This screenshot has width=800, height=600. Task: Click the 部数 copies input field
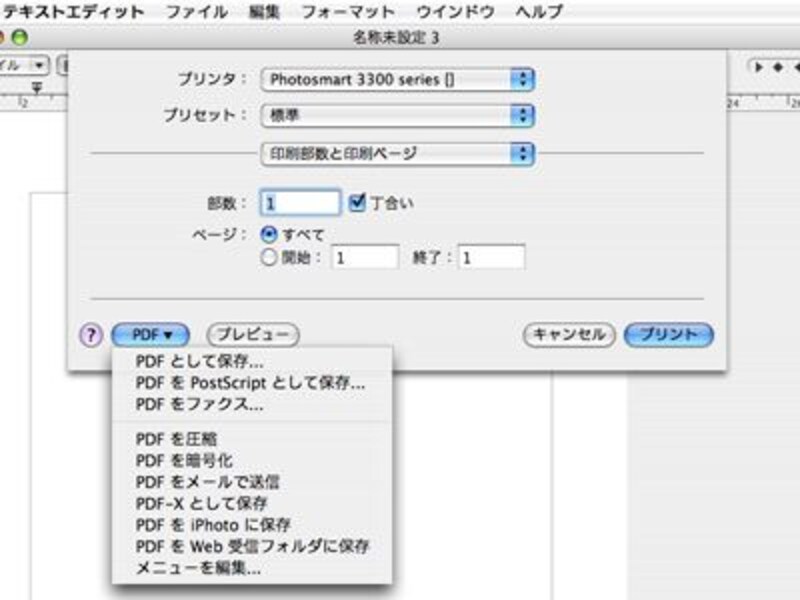click(x=300, y=203)
